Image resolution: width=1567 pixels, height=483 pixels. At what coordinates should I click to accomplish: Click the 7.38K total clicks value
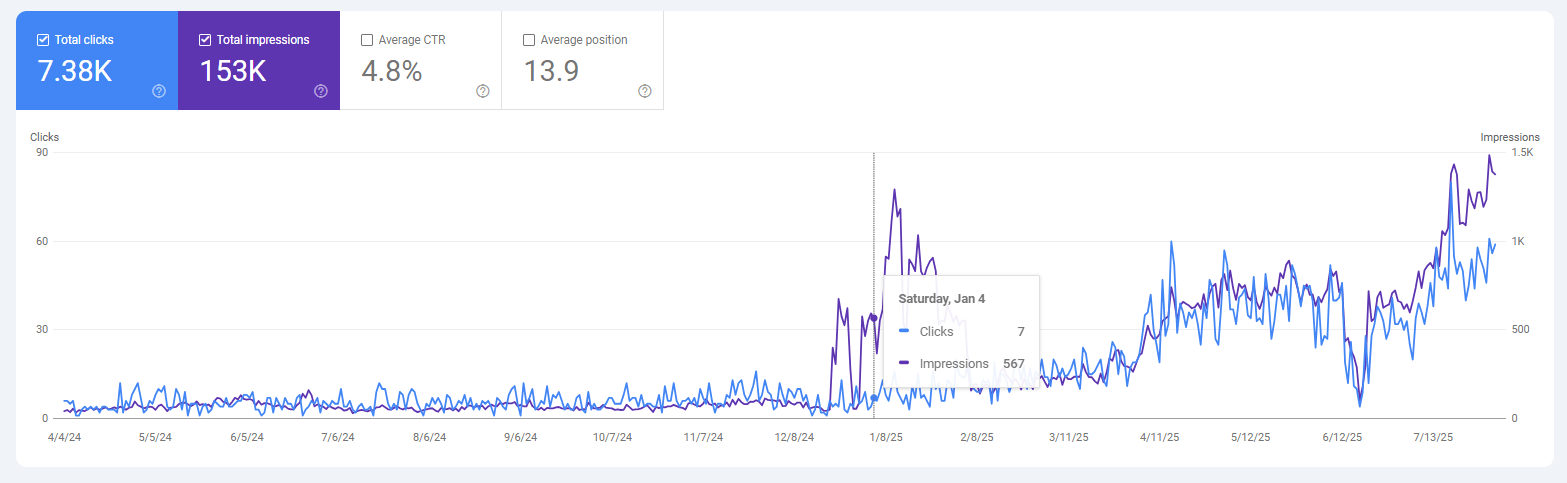[x=75, y=72]
